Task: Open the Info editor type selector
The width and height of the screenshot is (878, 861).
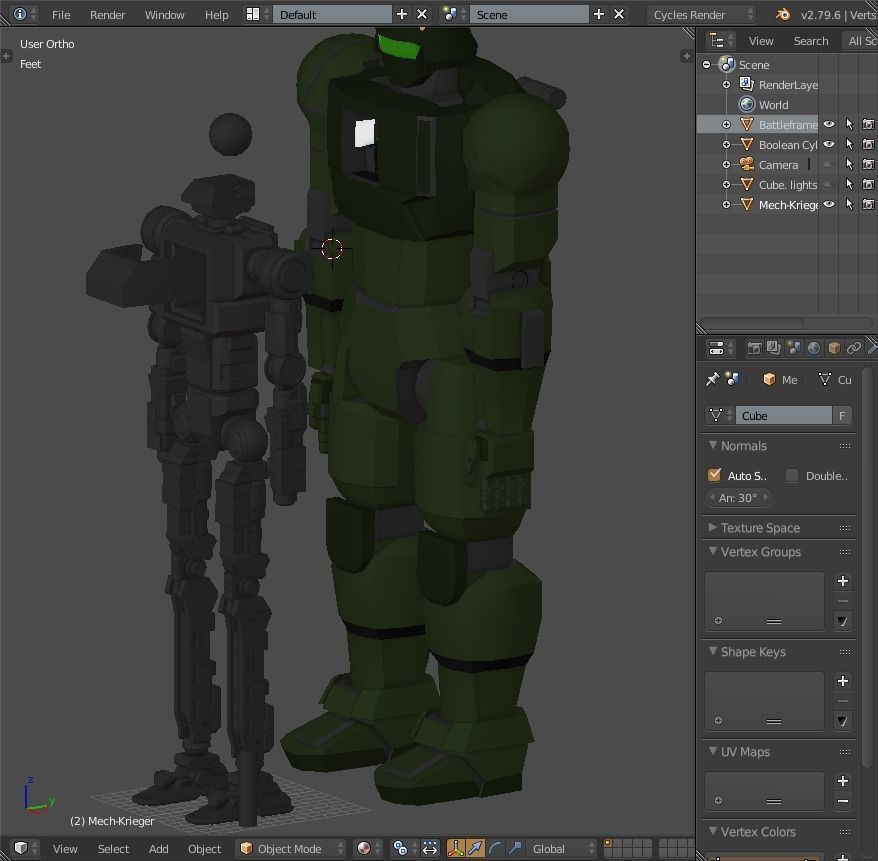Action: coord(25,14)
